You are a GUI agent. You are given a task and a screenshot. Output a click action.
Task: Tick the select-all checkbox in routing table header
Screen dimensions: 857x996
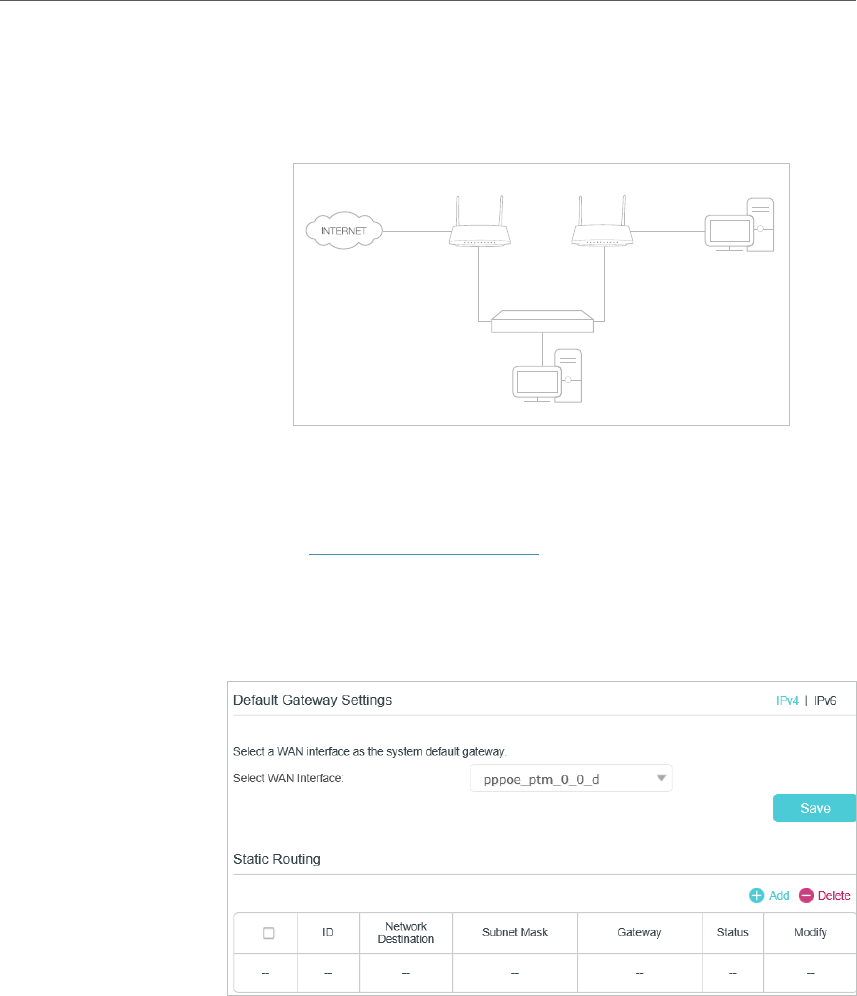[x=269, y=932]
